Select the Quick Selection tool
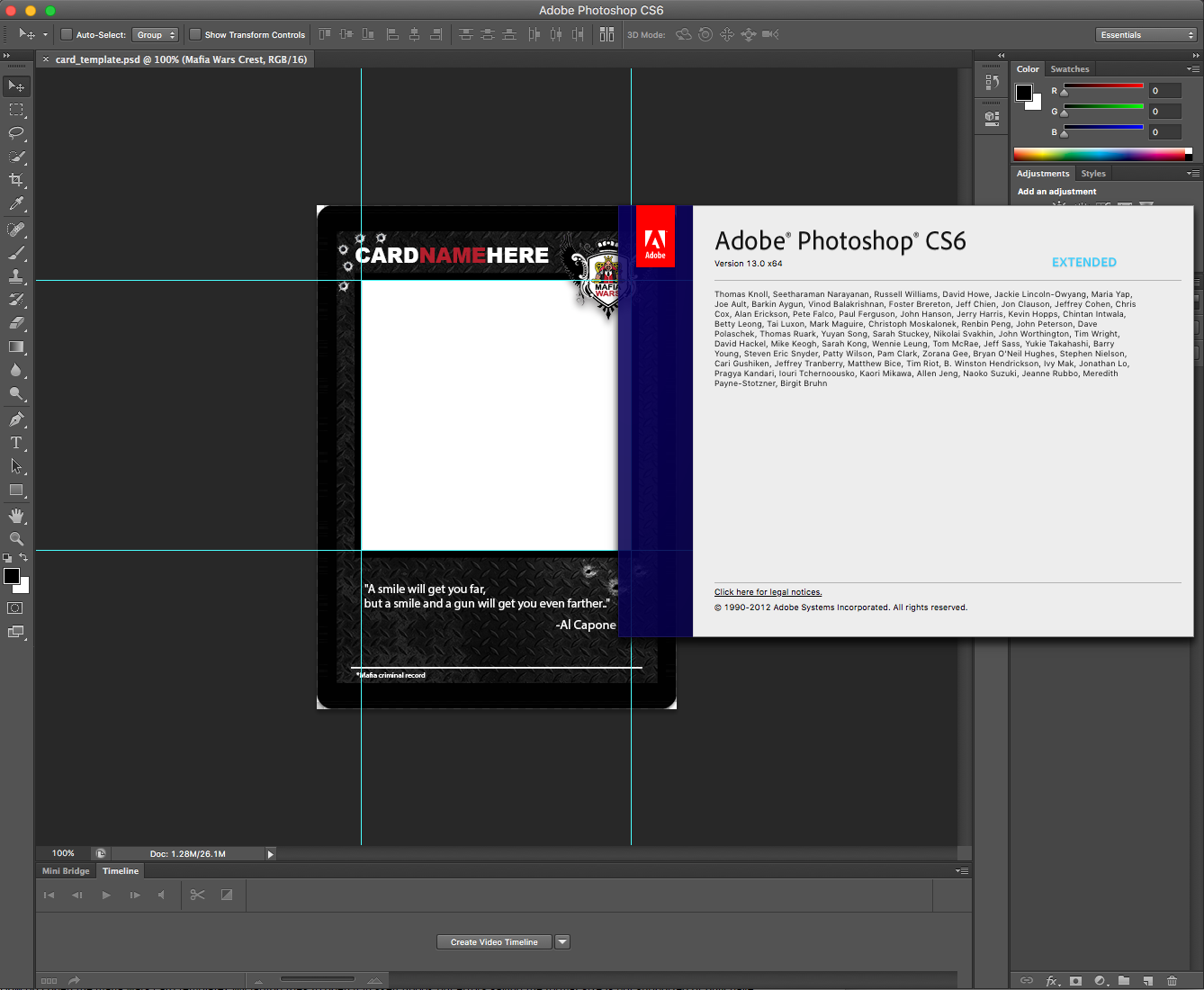 (x=16, y=157)
